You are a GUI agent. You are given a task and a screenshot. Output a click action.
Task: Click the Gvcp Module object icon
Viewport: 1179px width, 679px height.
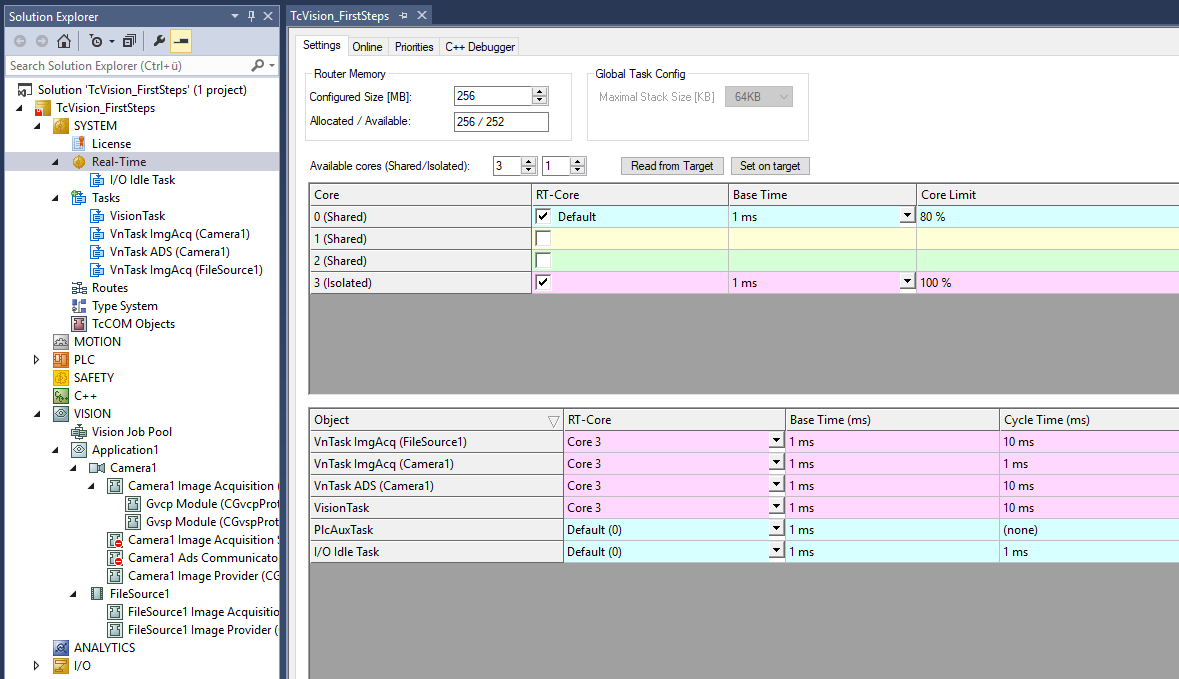pyautogui.click(x=133, y=504)
